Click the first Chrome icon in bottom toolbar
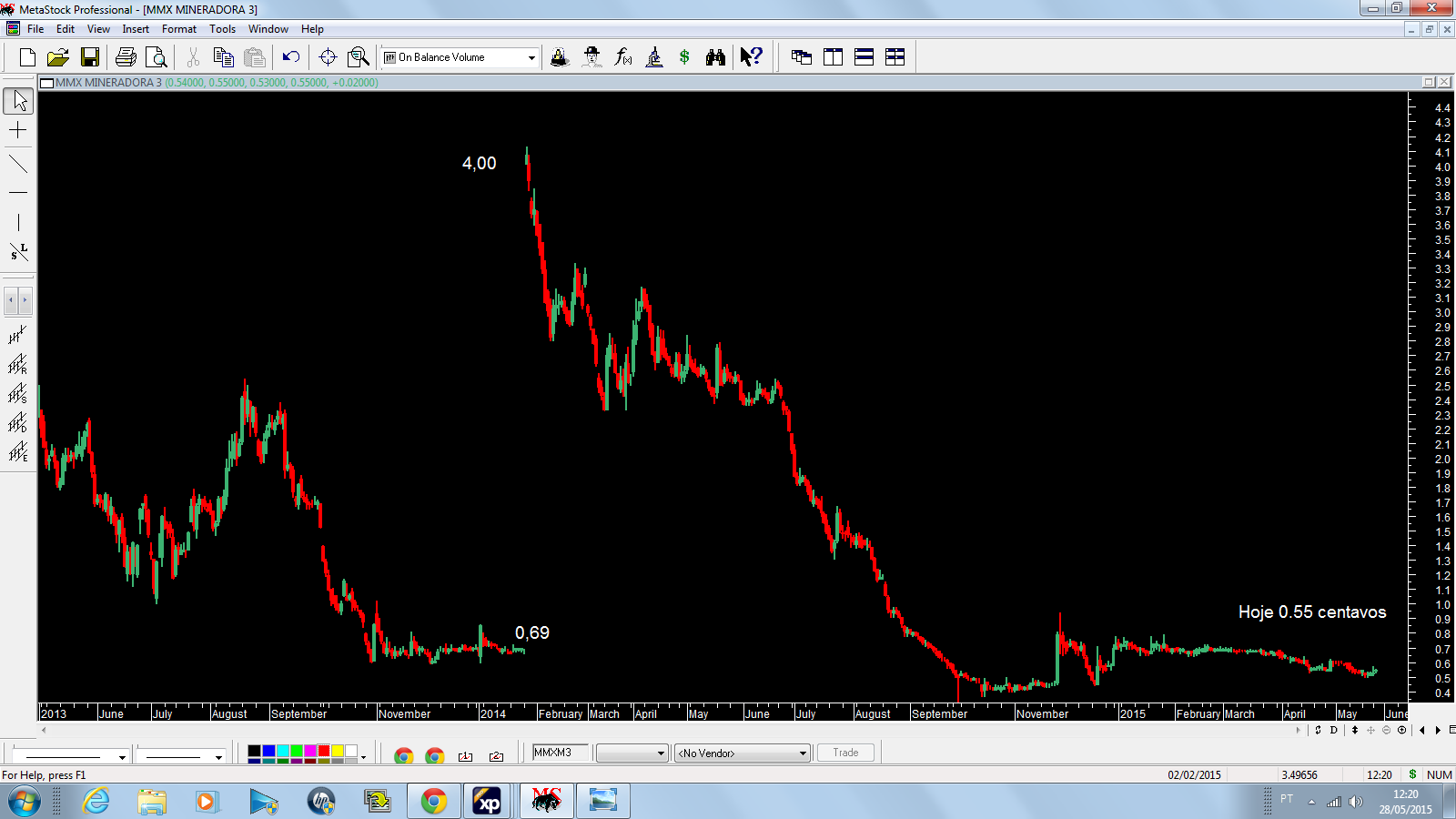This screenshot has width=1456, height=819. click(x=404, y=755)
